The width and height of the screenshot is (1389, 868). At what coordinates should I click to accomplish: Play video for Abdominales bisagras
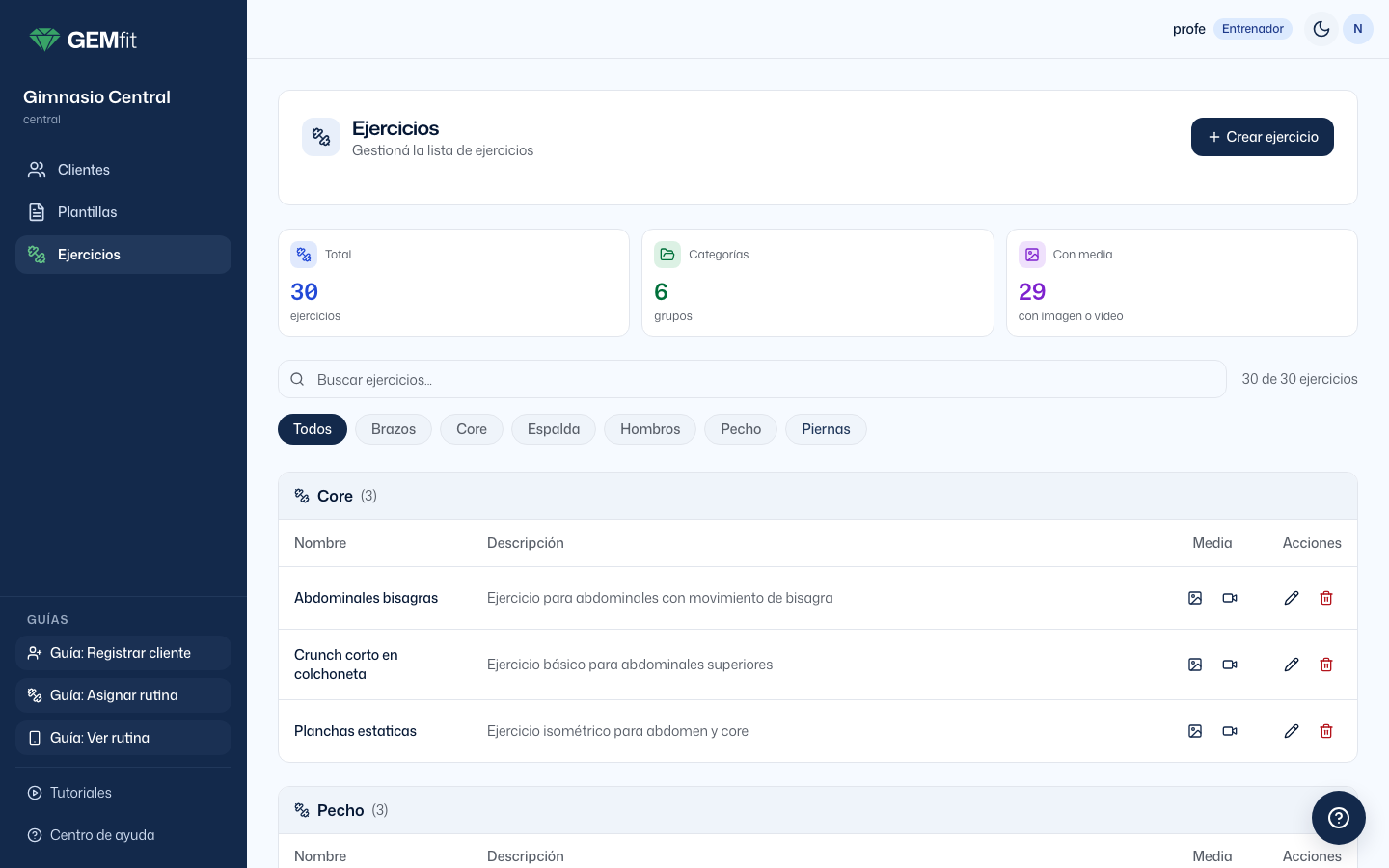tap(1230, 598)
